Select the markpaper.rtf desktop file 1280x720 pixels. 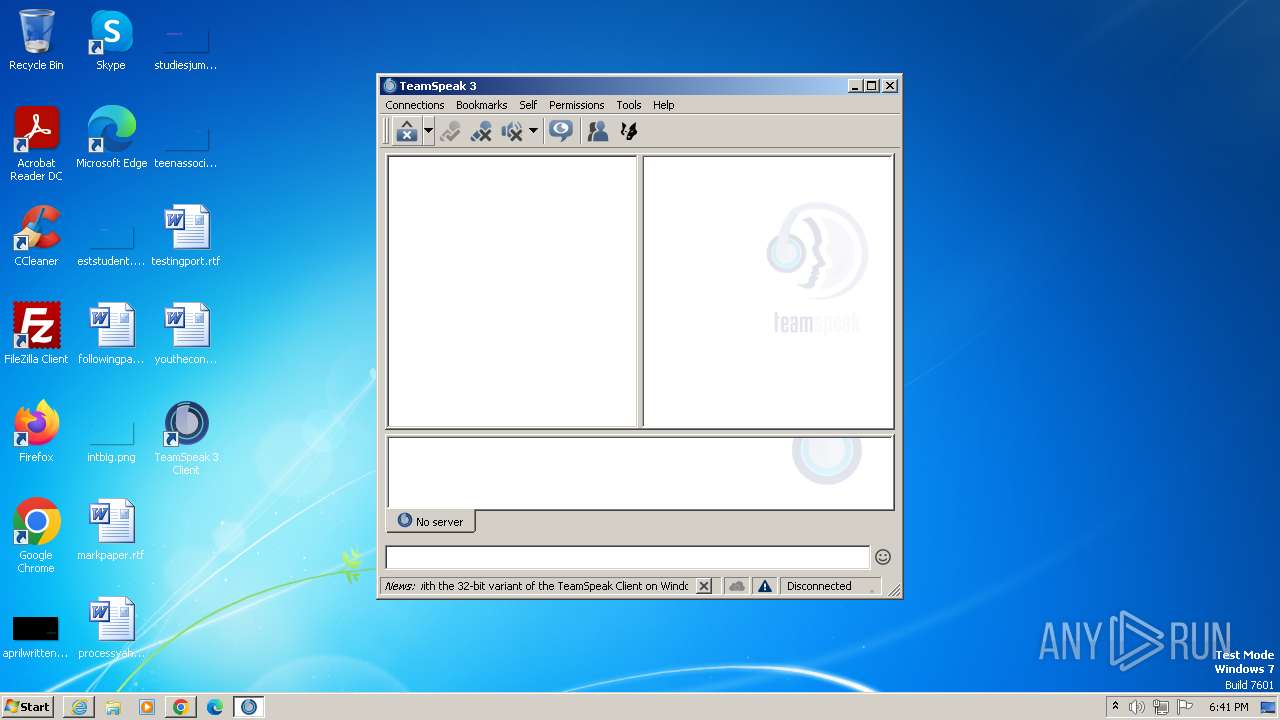pyautogui.click(x=111, y=530)
